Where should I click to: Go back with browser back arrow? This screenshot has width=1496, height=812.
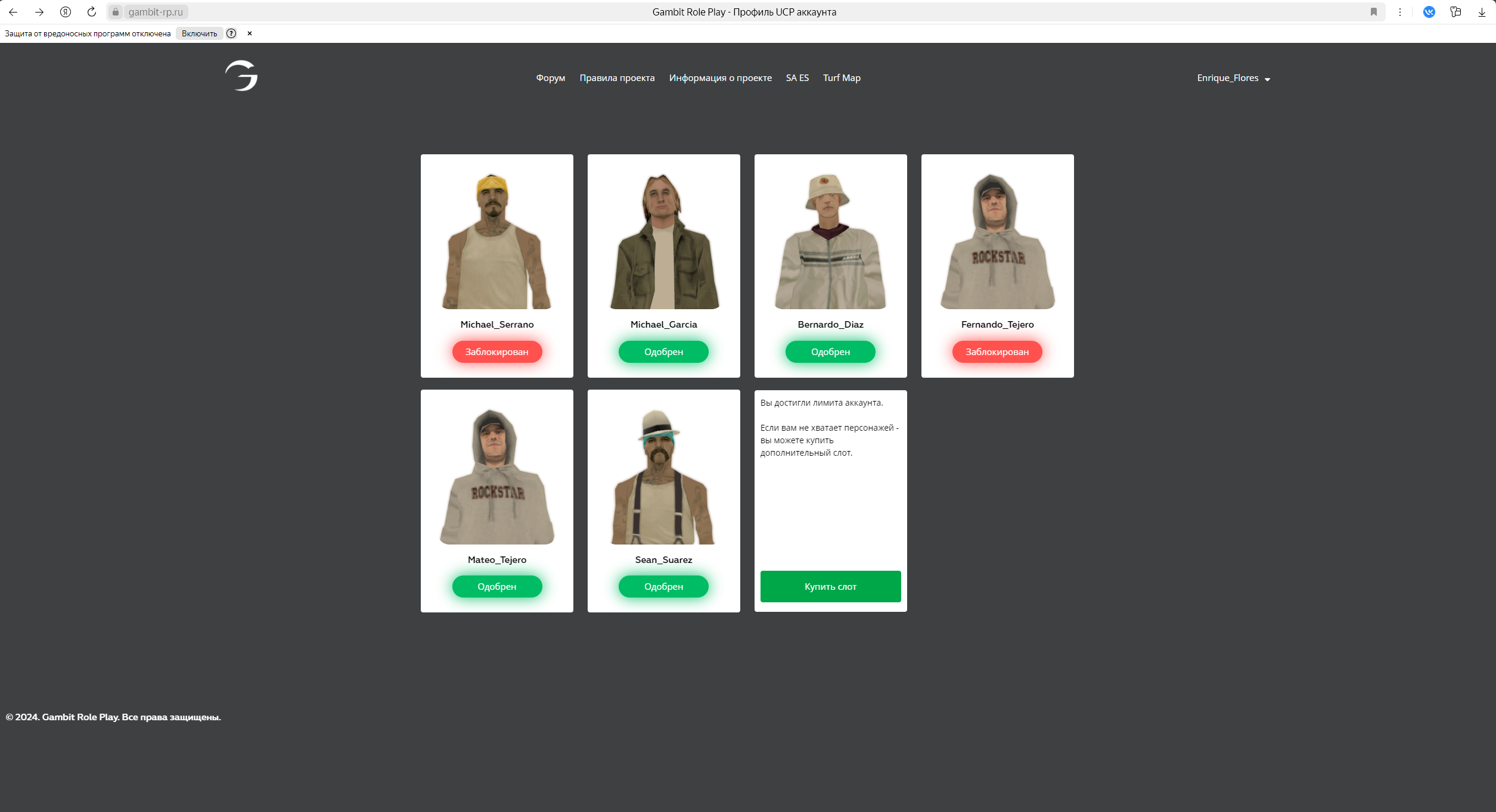13,12
